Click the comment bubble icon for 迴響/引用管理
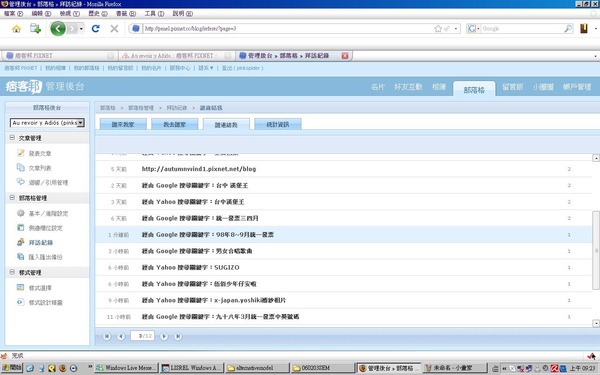 click(x=20, y=182)
